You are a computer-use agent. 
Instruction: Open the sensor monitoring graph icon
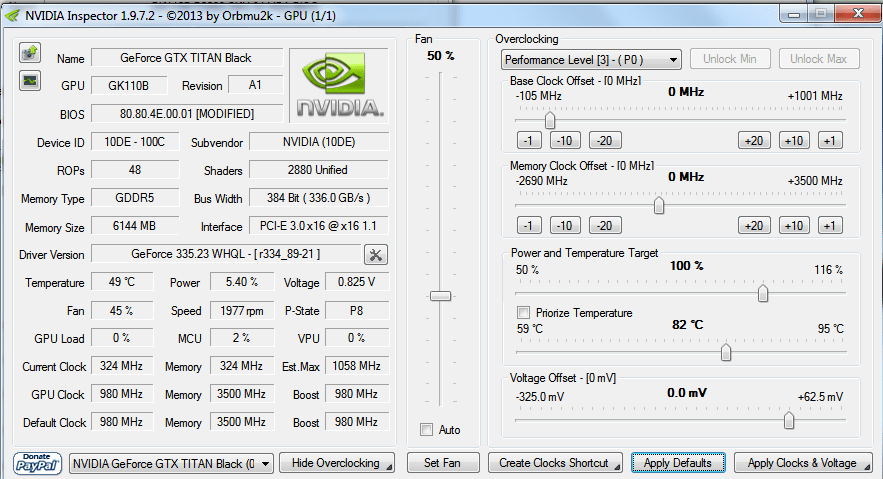pyautogui.click(x=30, y=81)
